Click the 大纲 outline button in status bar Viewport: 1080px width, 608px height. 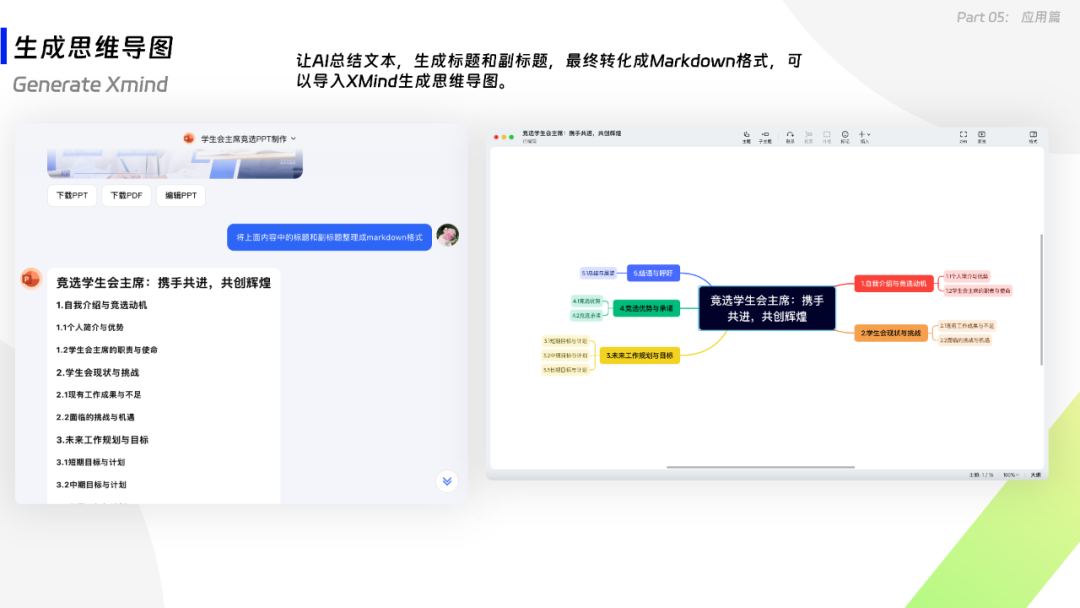click(1035, 475)
